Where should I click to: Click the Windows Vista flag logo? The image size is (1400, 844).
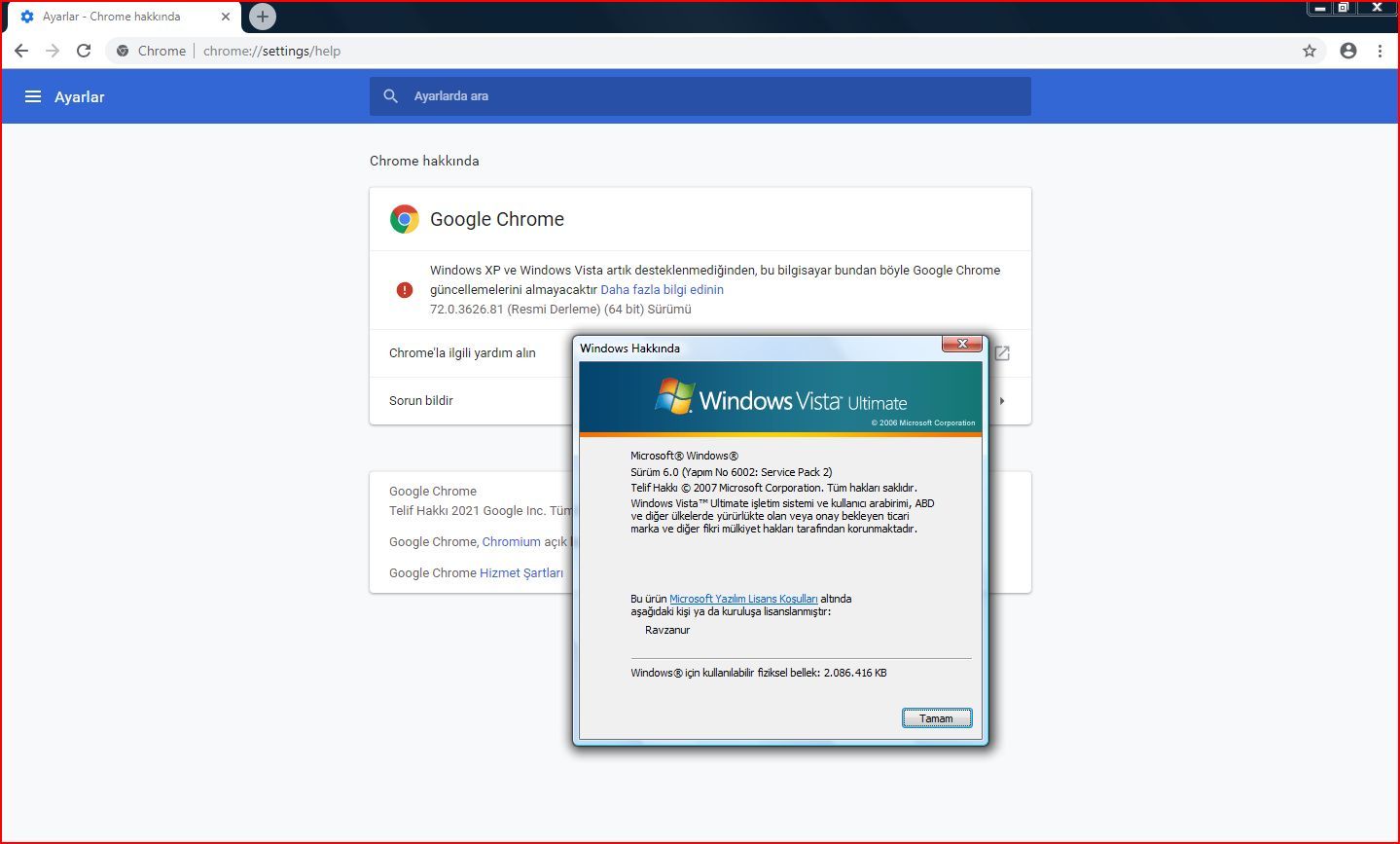click(674, 396)
